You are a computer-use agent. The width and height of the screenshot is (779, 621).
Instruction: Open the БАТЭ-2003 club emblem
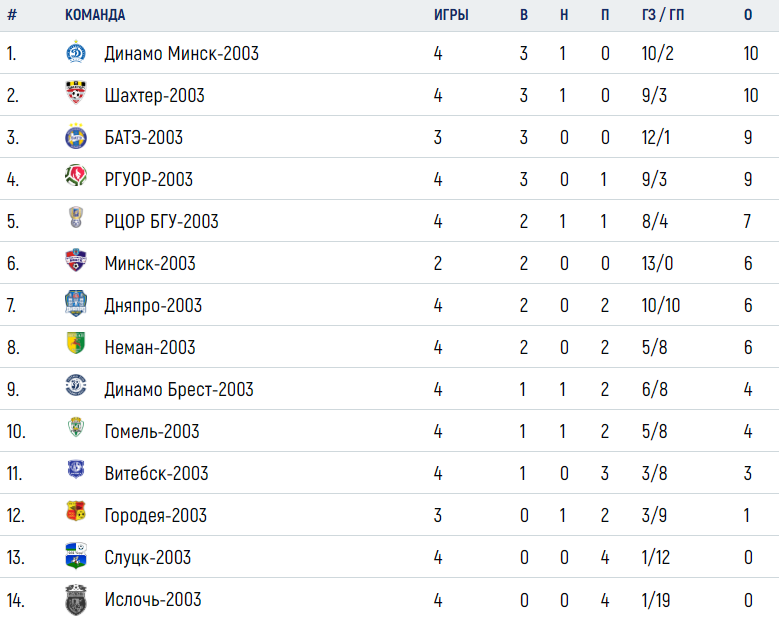point(76,137)
